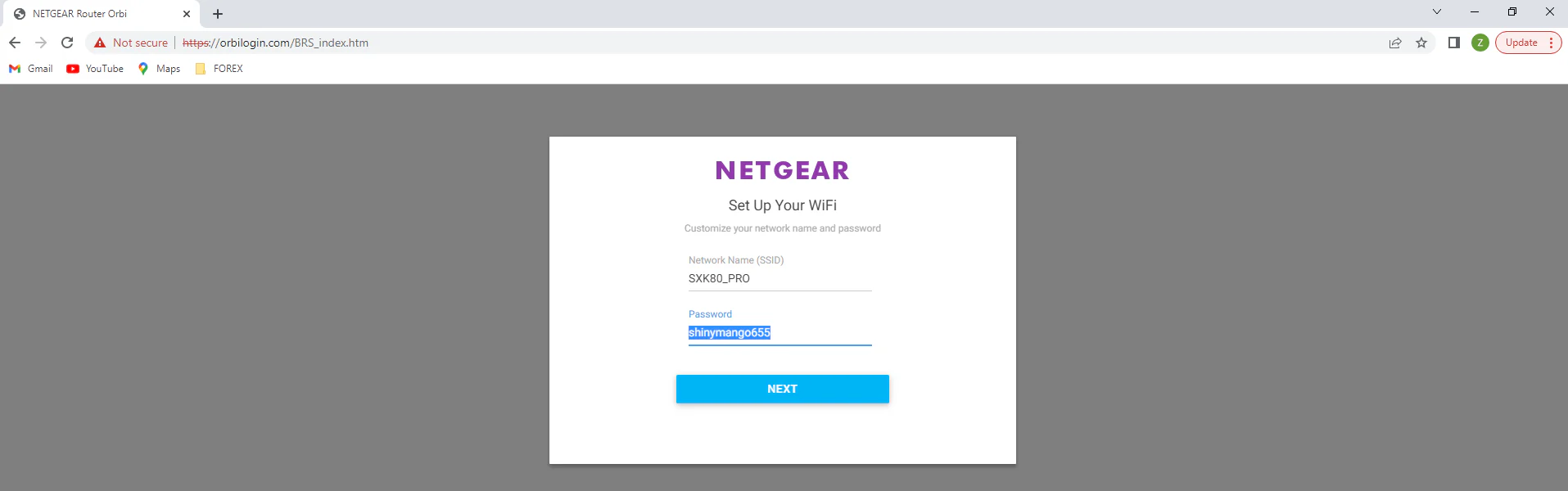Click the Not secure warning icon
Screen dimensions: 1568x491
(x=100, y=43)
